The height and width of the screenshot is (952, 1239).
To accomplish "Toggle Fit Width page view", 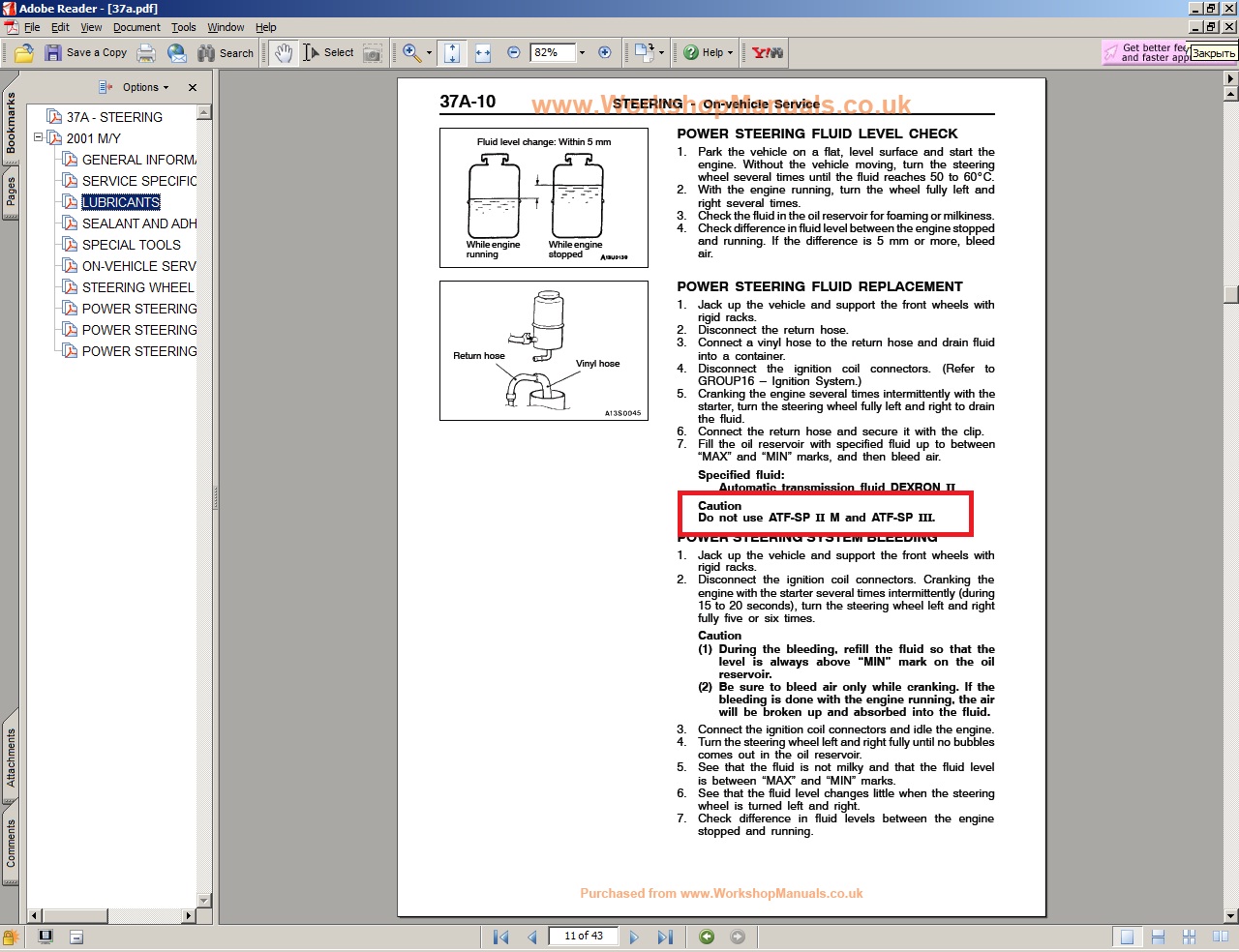I will [483, 53].
